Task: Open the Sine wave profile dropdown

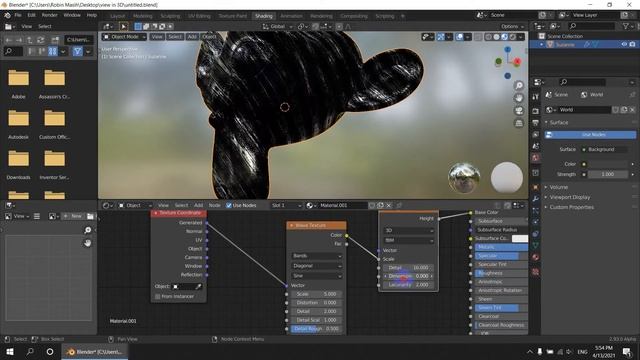Action: pos(317,276)
